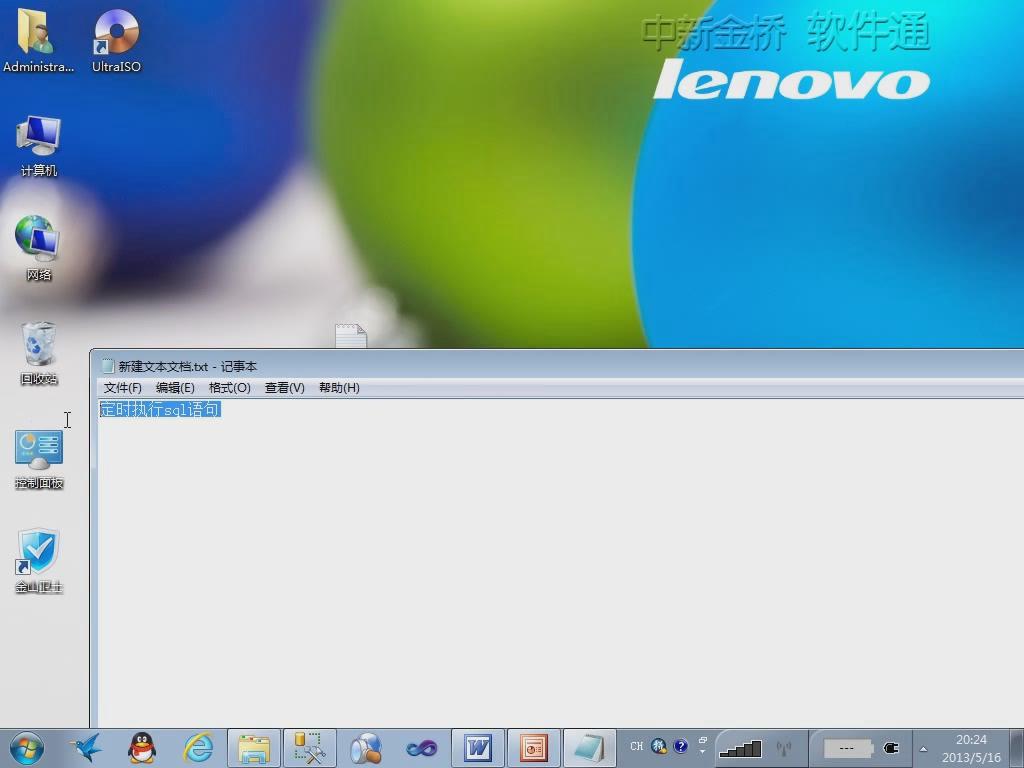This screenshot has width=1024, height=768.
Task: Select the 控制面板 desktop icon
Action: pos(39,459)
